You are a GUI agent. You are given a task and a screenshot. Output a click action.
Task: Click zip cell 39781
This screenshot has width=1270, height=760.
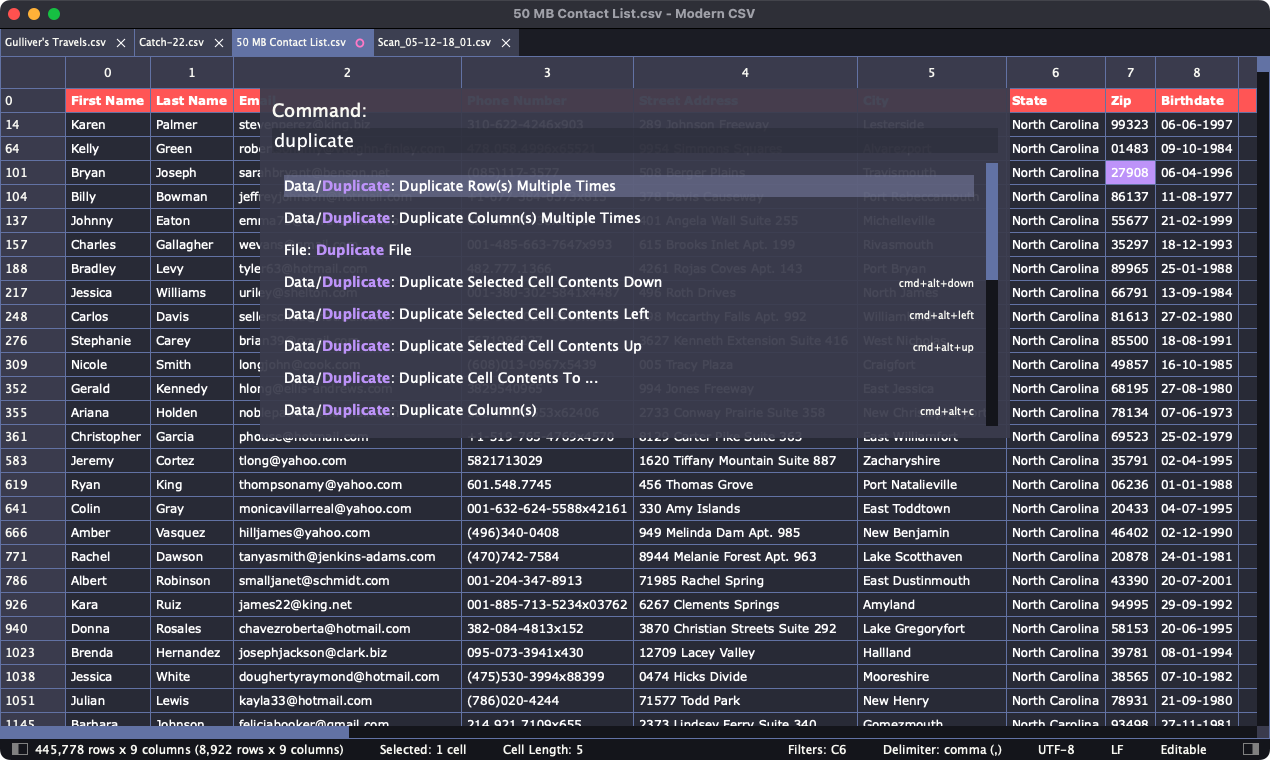click(1131, 652)
